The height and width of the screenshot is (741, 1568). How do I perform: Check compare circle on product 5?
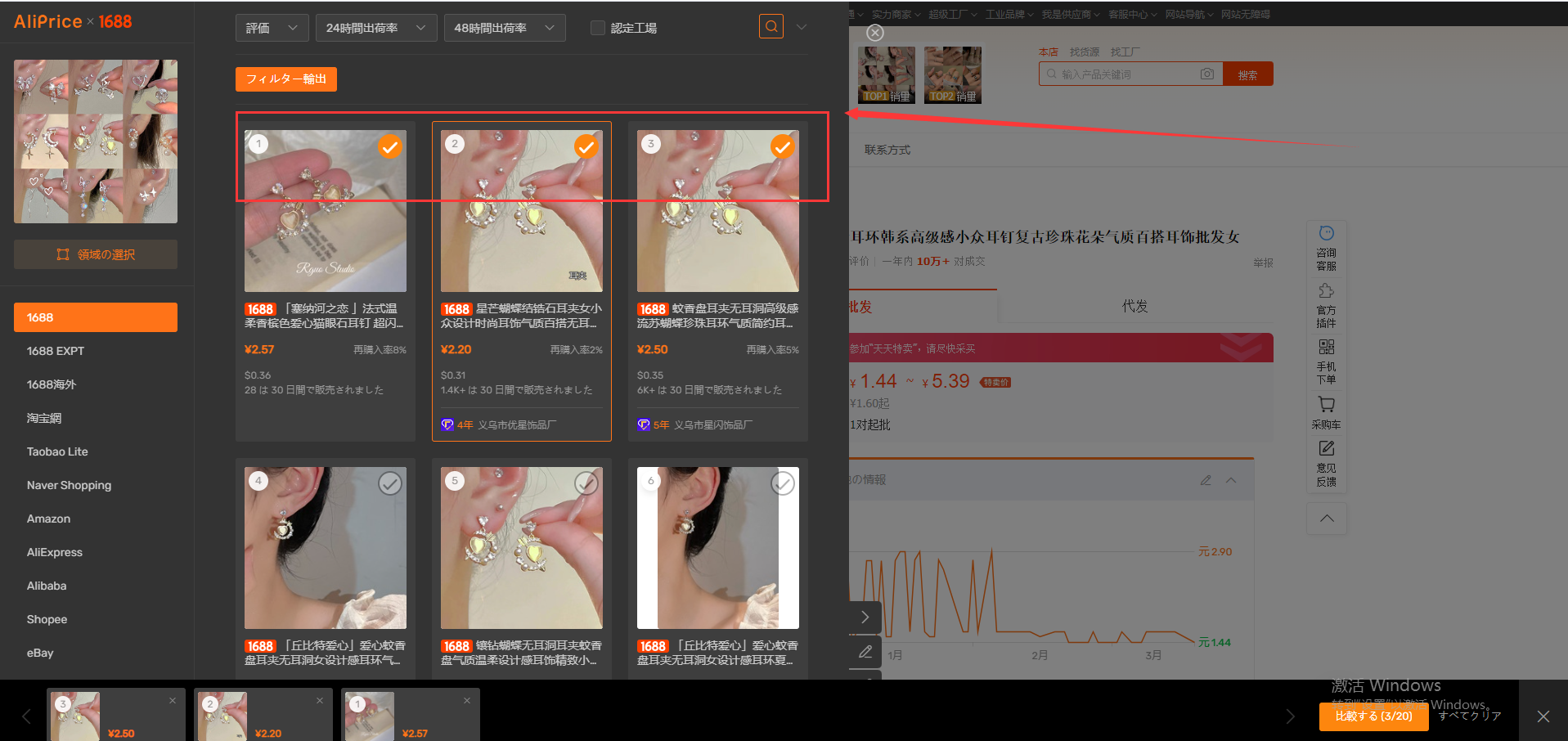[586, 483]
